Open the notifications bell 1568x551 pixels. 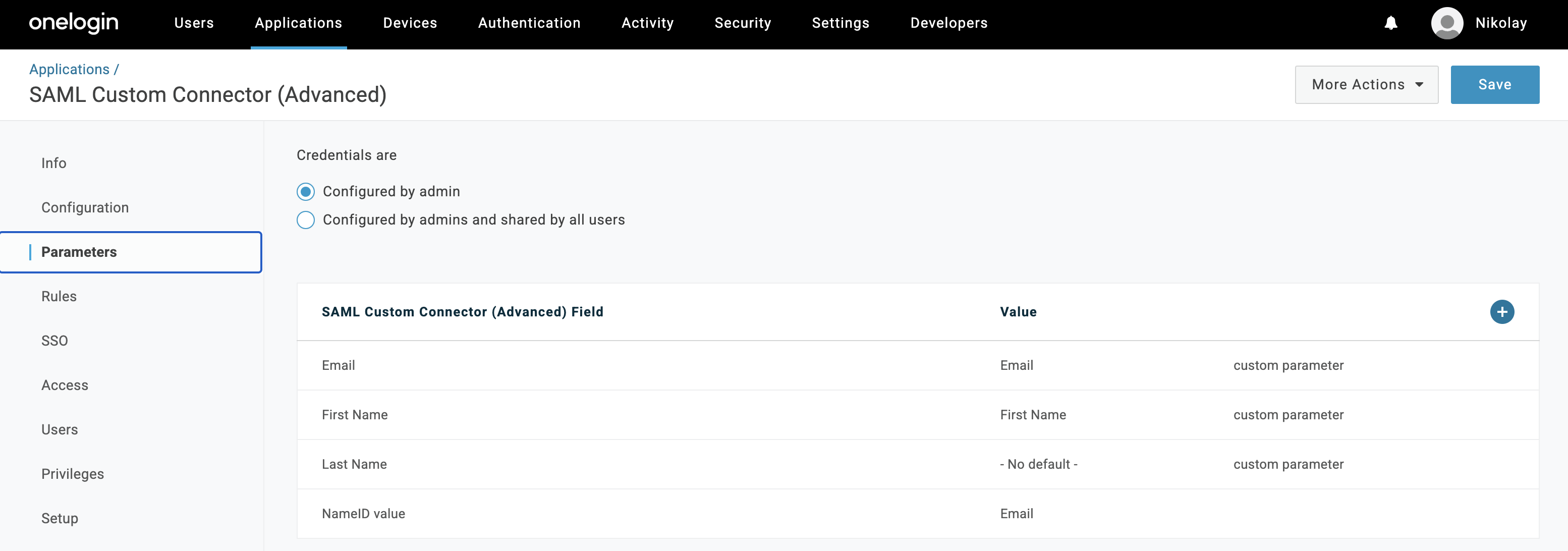(x=1391, y=23)
